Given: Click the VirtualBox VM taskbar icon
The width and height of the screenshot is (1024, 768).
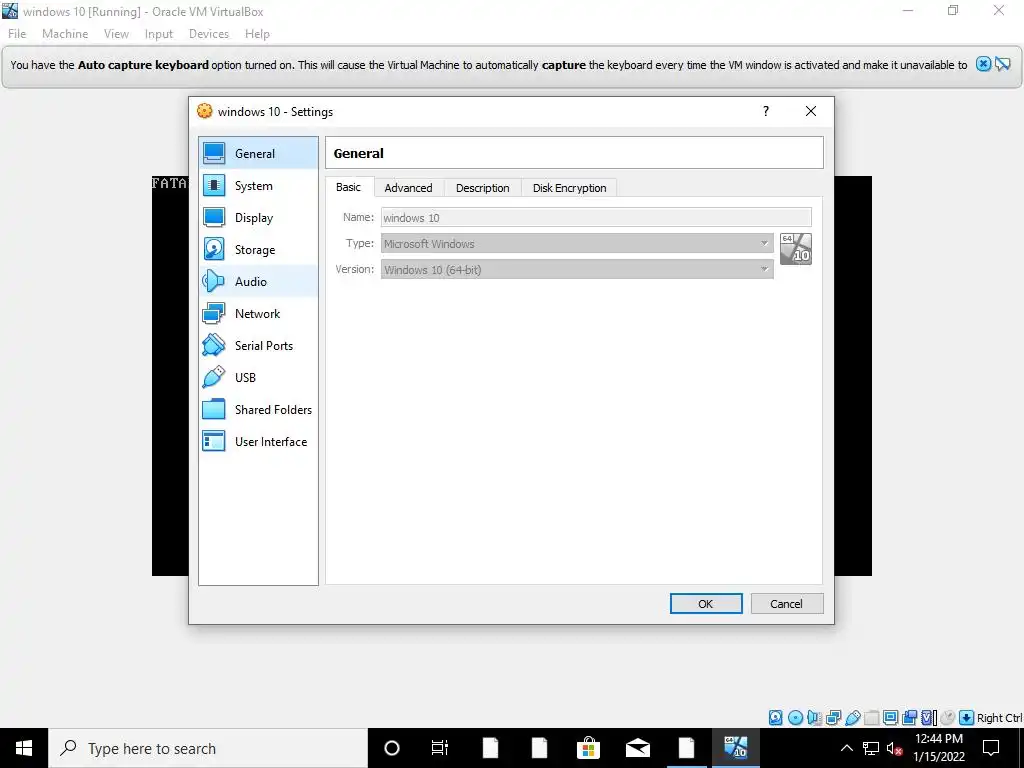Looking at the screenshot, I should pos(735,748).
